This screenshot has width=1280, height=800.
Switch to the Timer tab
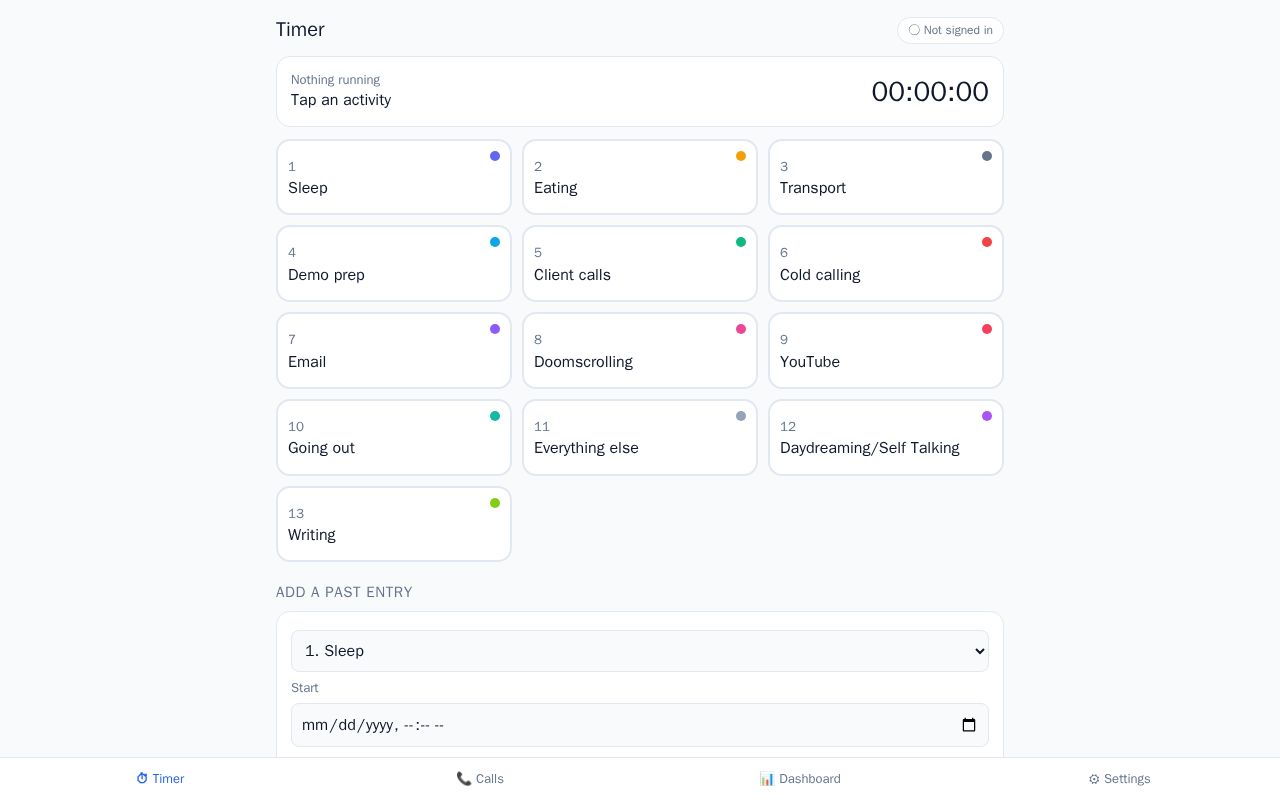[160, 779]
